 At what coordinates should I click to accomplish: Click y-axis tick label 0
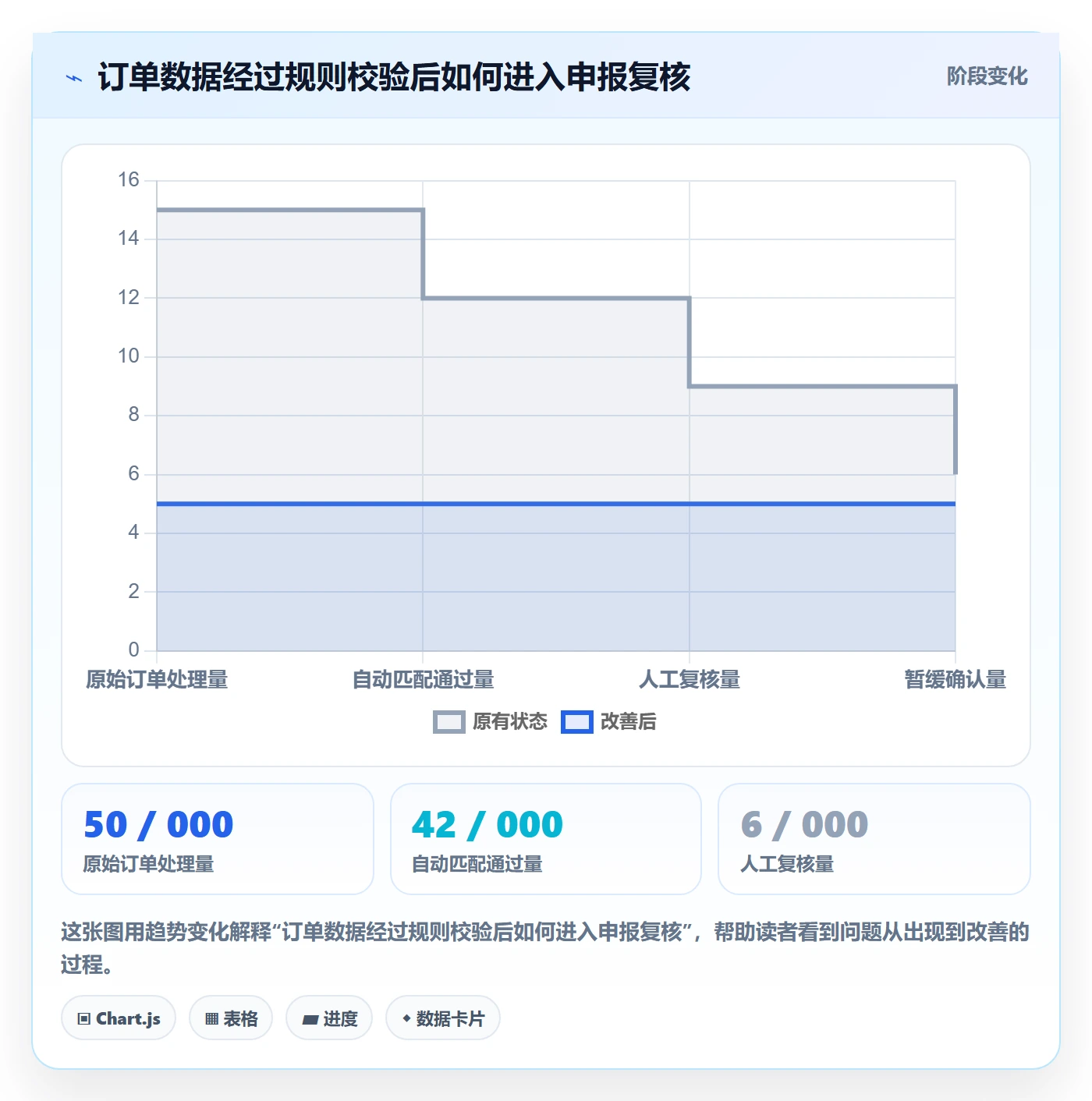tap(134, 650)
